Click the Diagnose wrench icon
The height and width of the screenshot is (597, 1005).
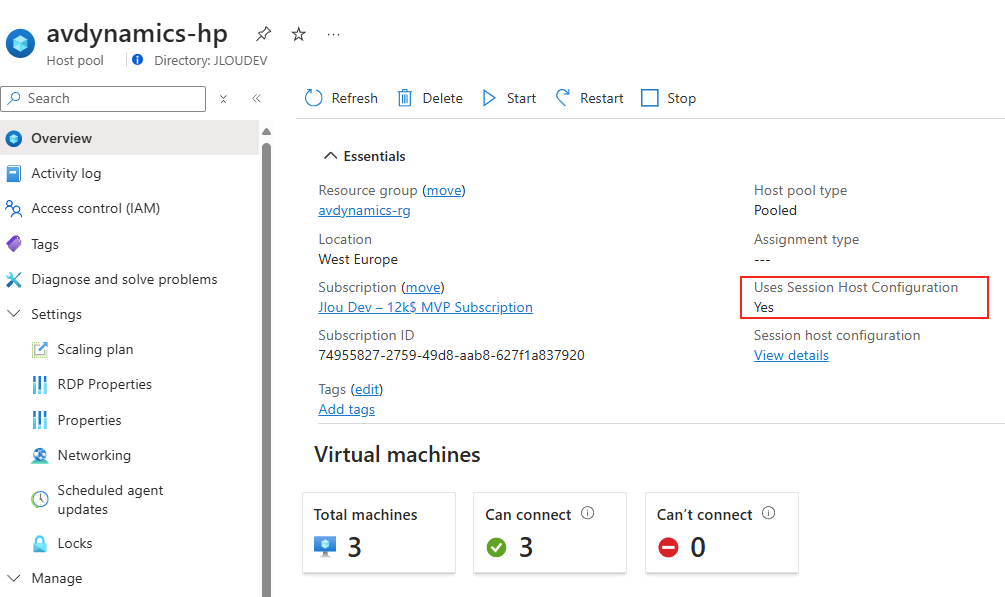(x=13, y=279)
